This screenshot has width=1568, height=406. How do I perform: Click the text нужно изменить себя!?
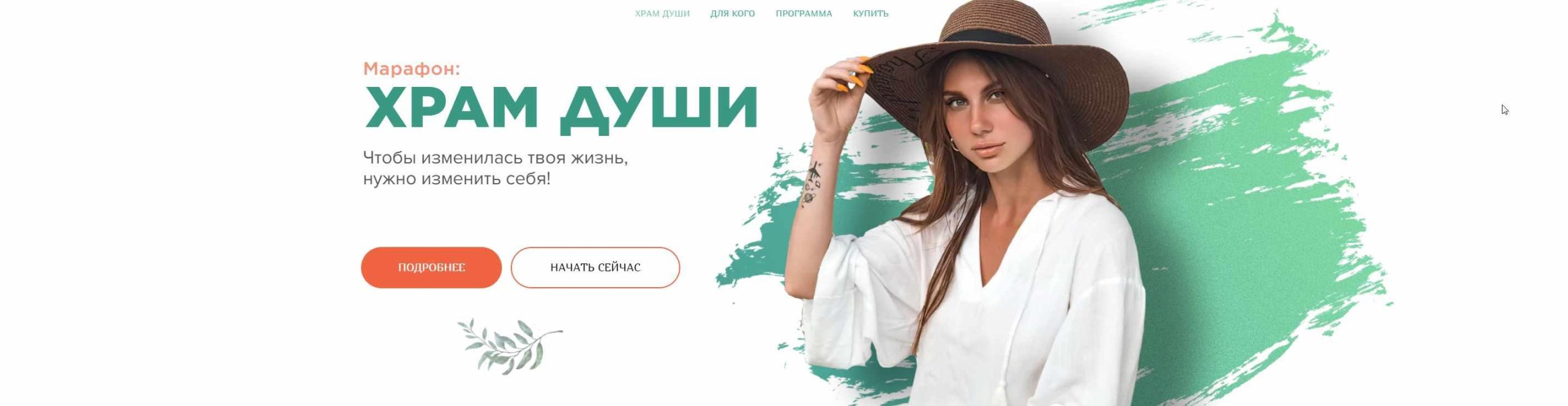[457, 179]
